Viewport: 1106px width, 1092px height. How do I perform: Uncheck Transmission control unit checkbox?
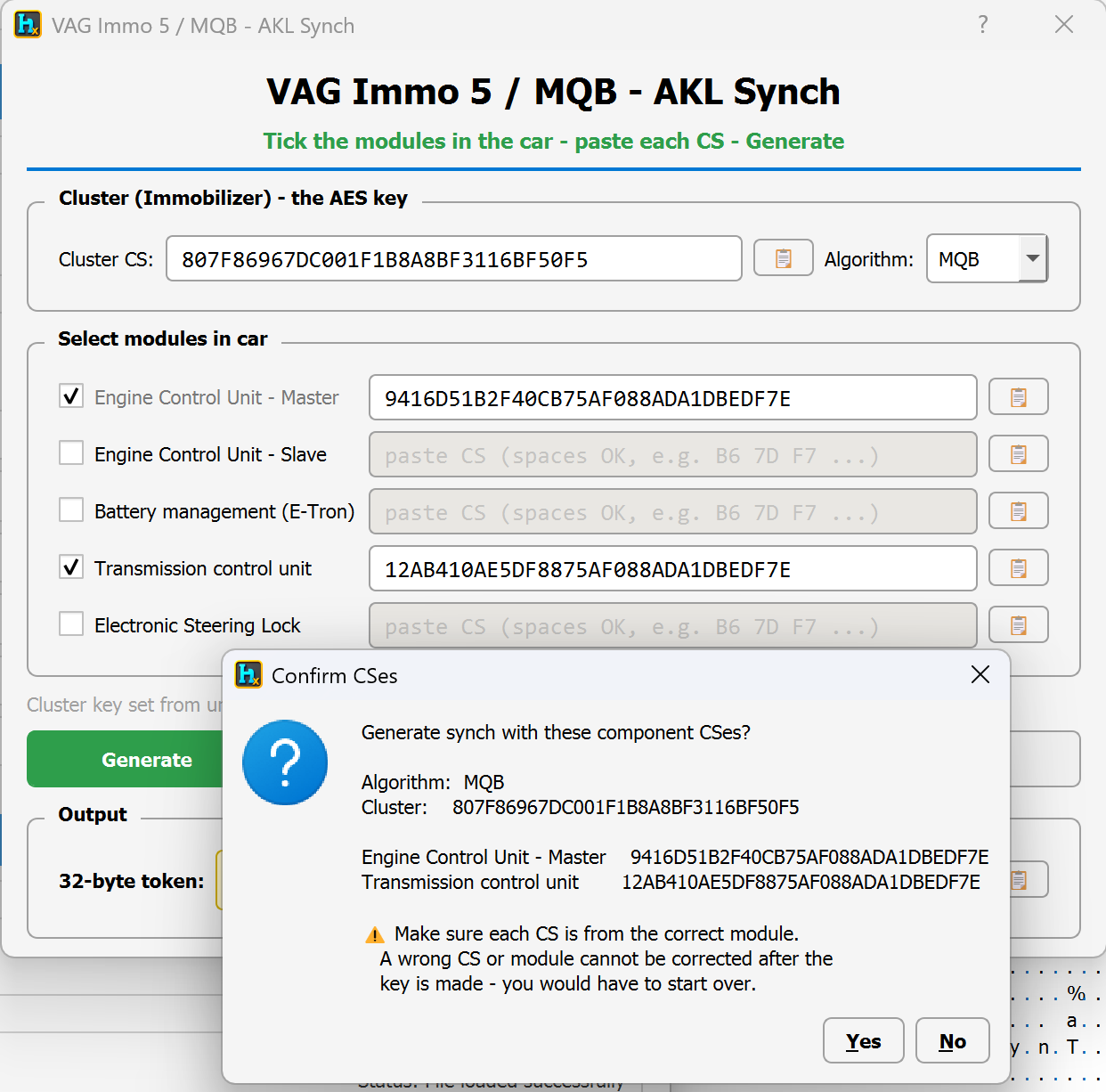pyautogui.click(x=71, y=566)
